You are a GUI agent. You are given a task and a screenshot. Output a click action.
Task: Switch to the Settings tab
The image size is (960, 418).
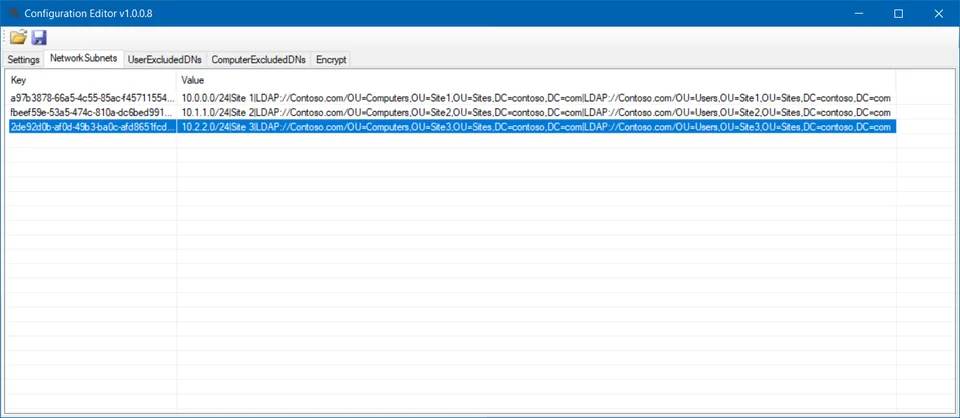click(24, 59)
